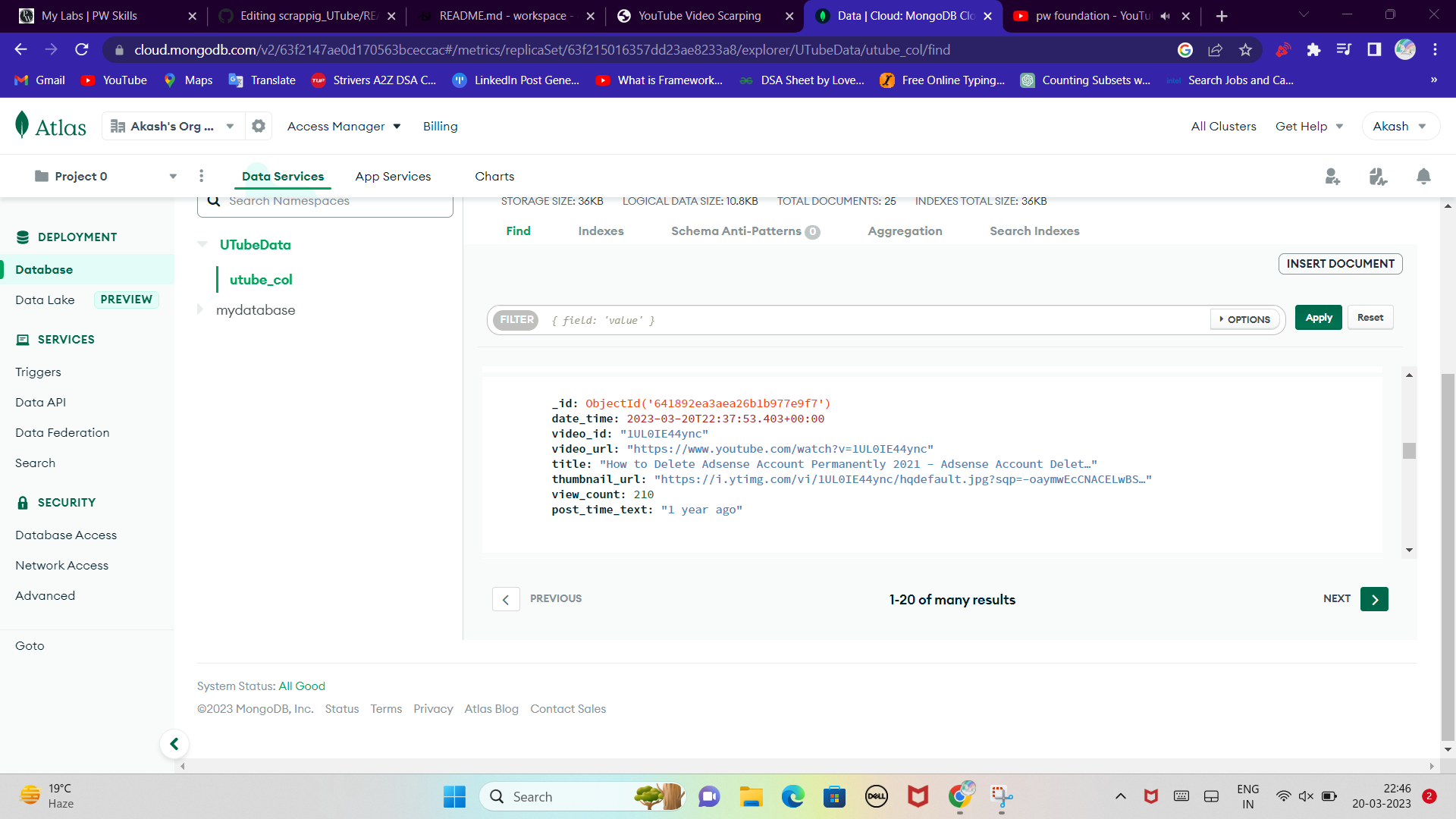Open the Atlas Blog link
The height and width of the screenshot is (819, 1456).
(x=491, y=708)
